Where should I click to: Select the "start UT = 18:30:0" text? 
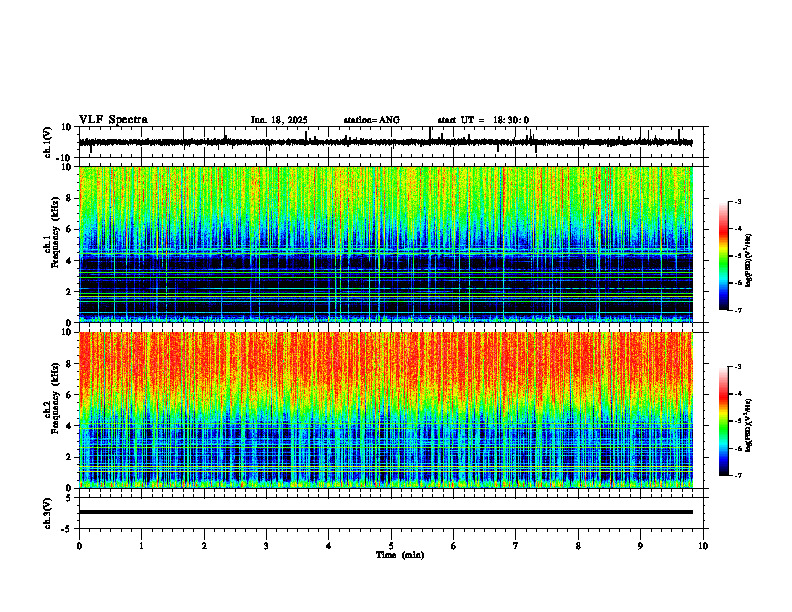tap(483, 120)
